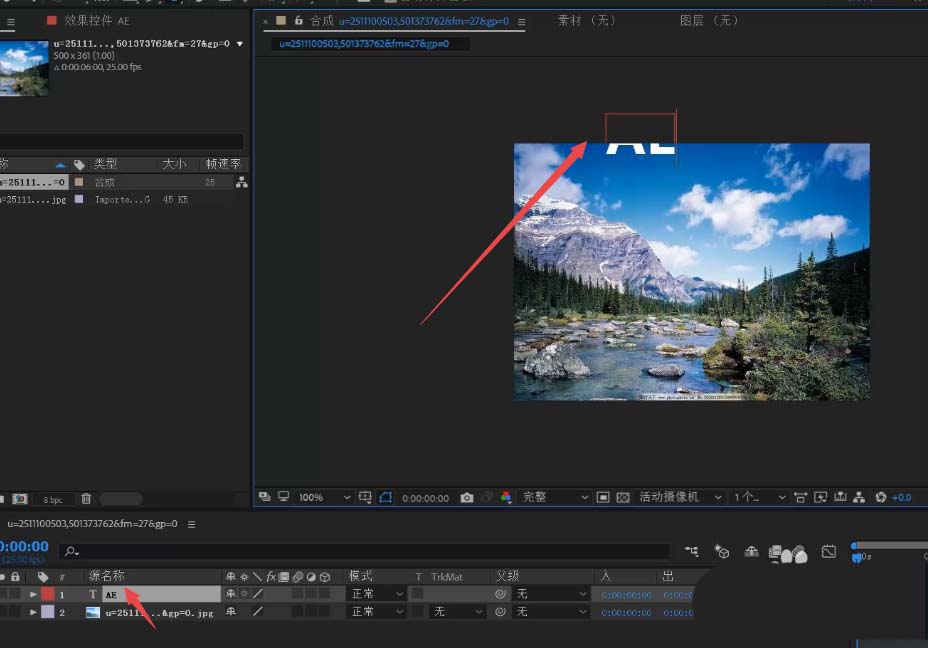This screenshot has width=928, height=648.
Task: Switch to the 效果控件 AE tab
Action: [96, 21]
